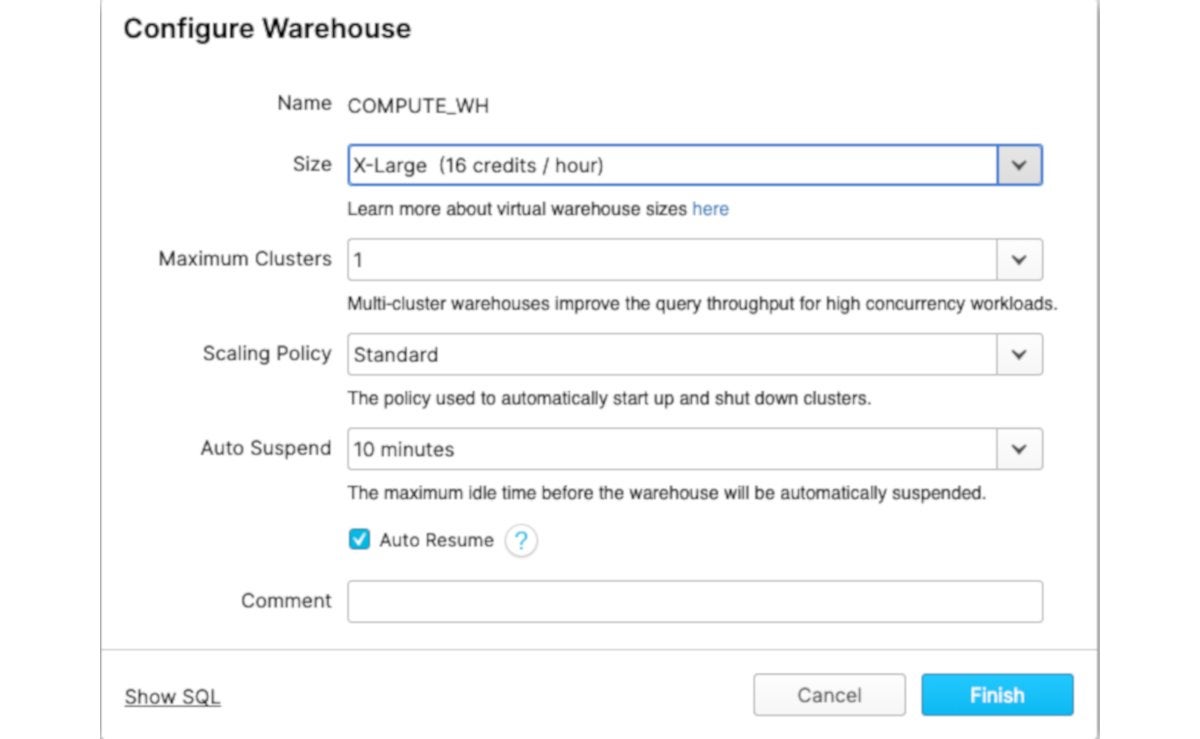Click inside the Comment input field
Image resolution: width=1200 pixels, height=739 pixels.
(x=695, y=602)
